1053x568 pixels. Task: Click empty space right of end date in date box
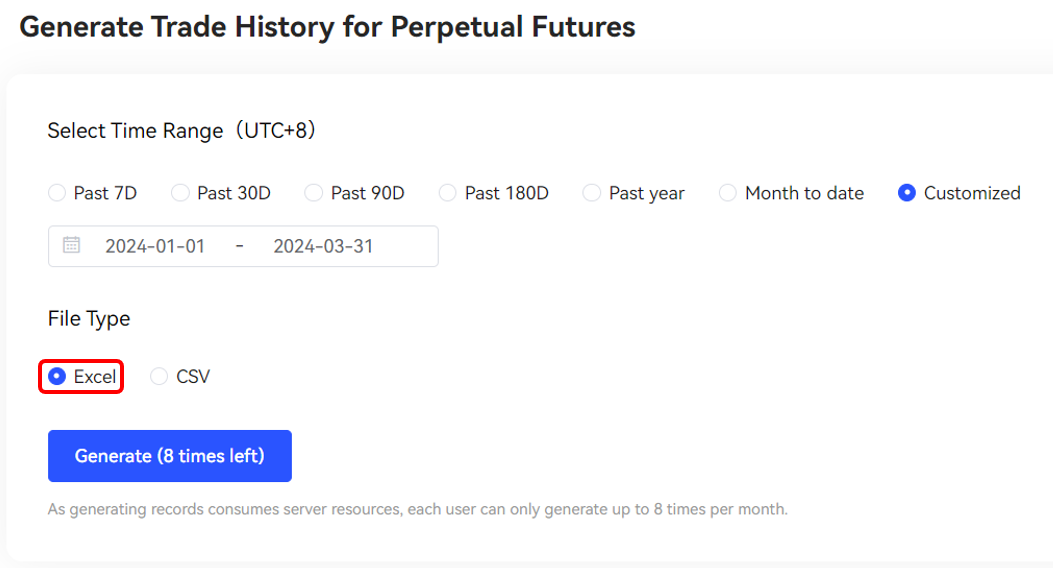click(404, 246)
